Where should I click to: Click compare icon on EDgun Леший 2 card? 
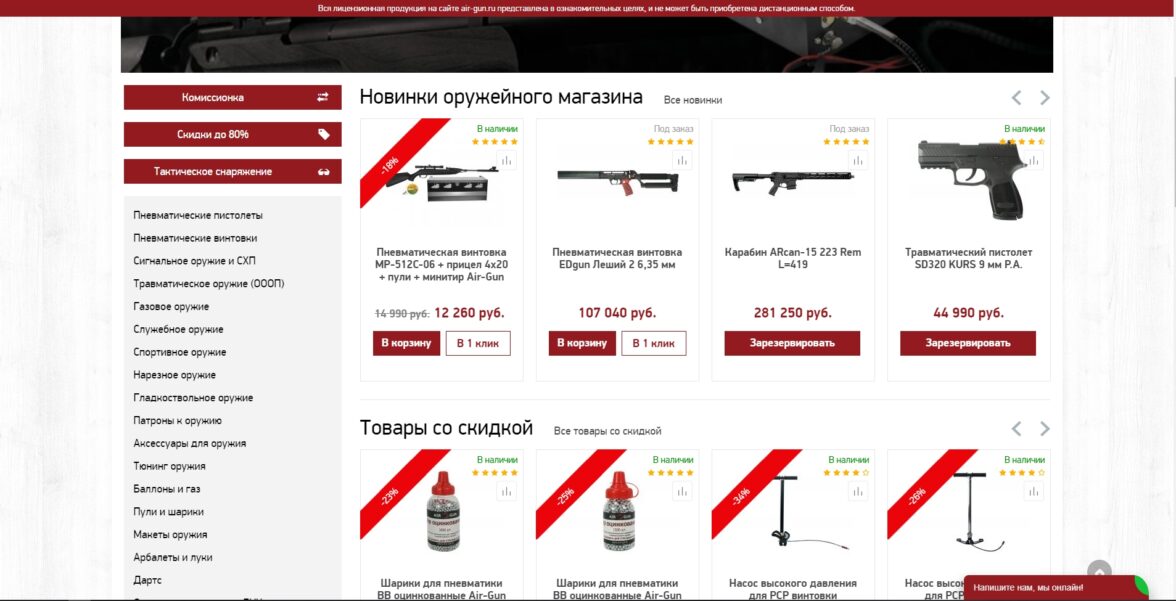[682, 160]
